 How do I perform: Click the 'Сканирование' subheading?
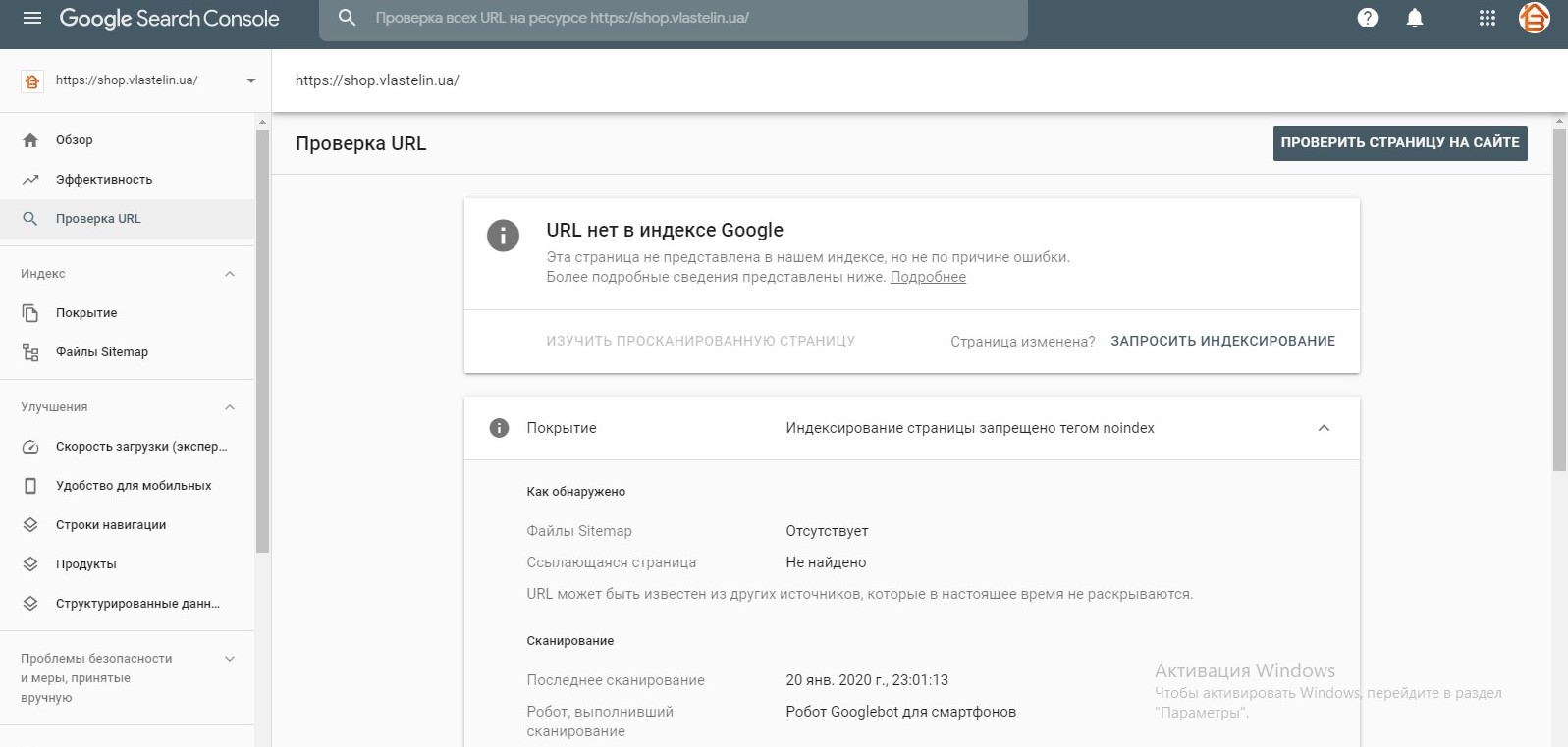pos(569,641)
